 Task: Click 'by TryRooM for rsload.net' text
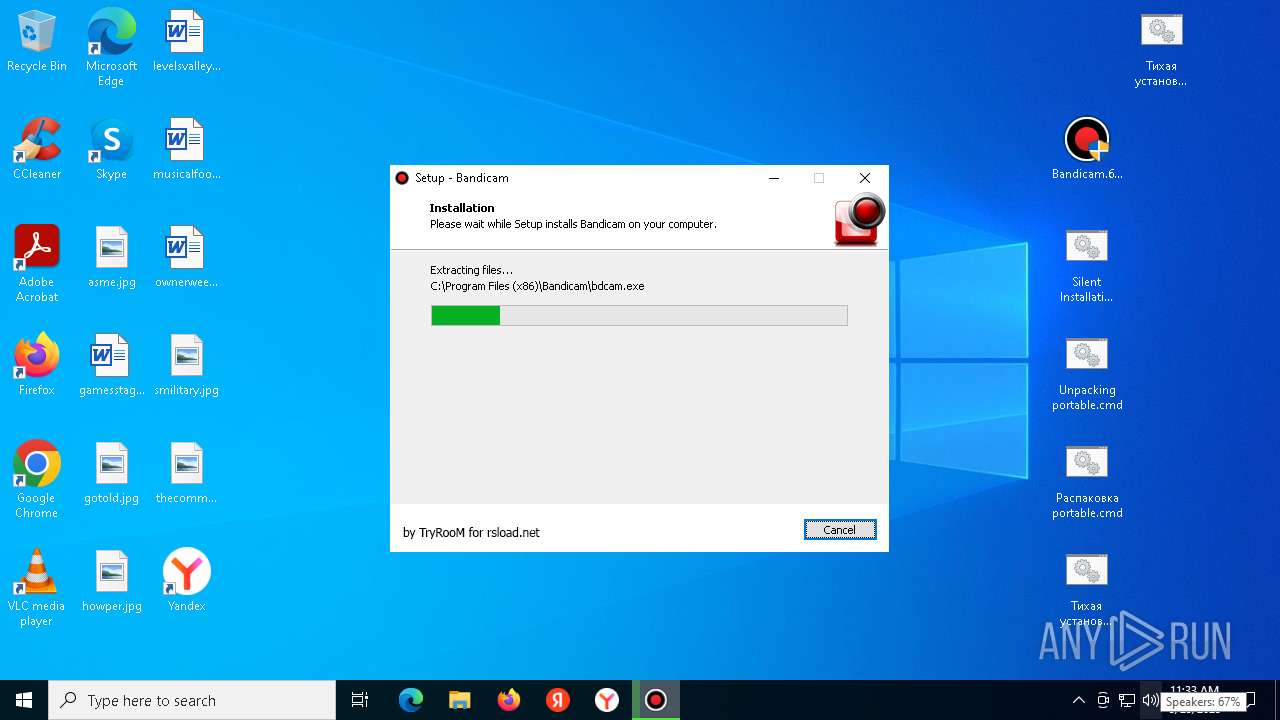471,532
